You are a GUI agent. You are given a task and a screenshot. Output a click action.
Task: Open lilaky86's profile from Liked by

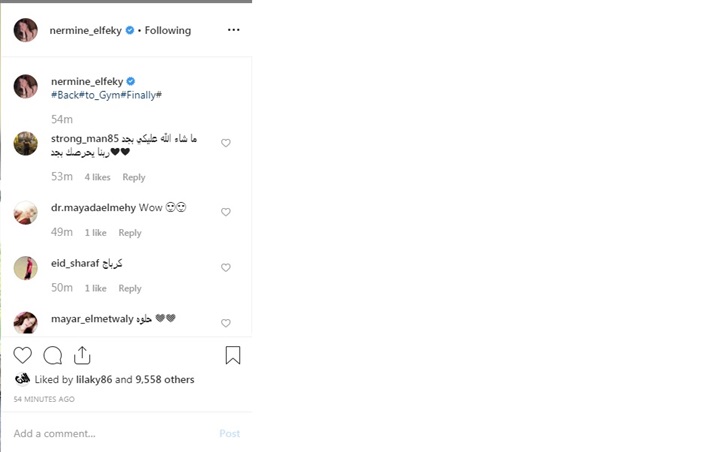pos(93,380)
